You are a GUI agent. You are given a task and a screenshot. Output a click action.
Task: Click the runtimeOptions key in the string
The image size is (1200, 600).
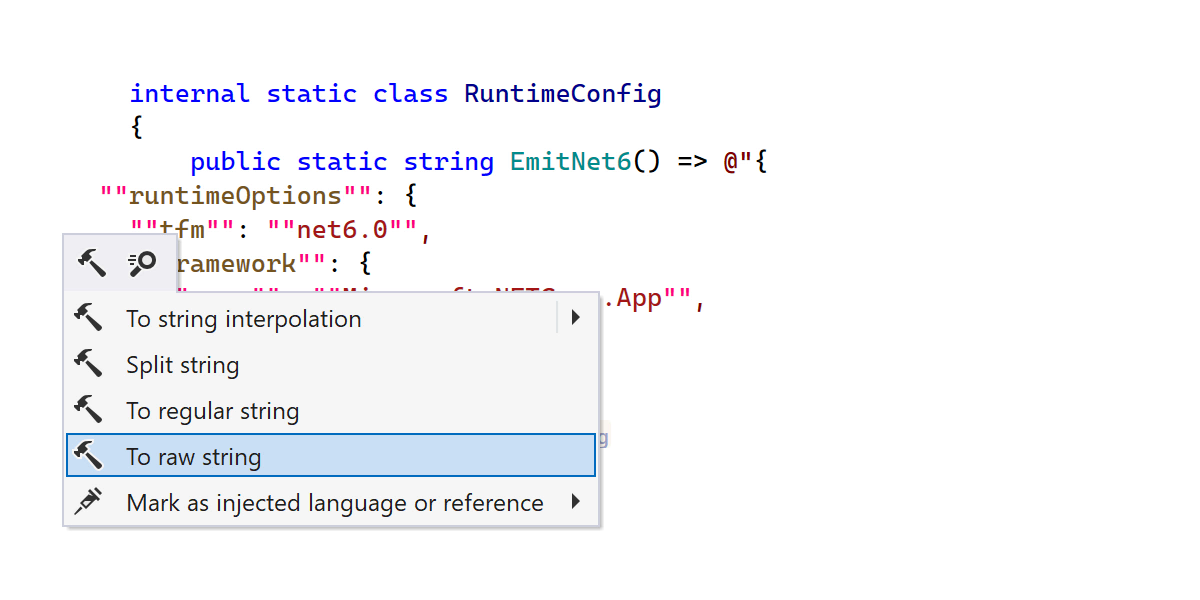click(x=235, y=195)
